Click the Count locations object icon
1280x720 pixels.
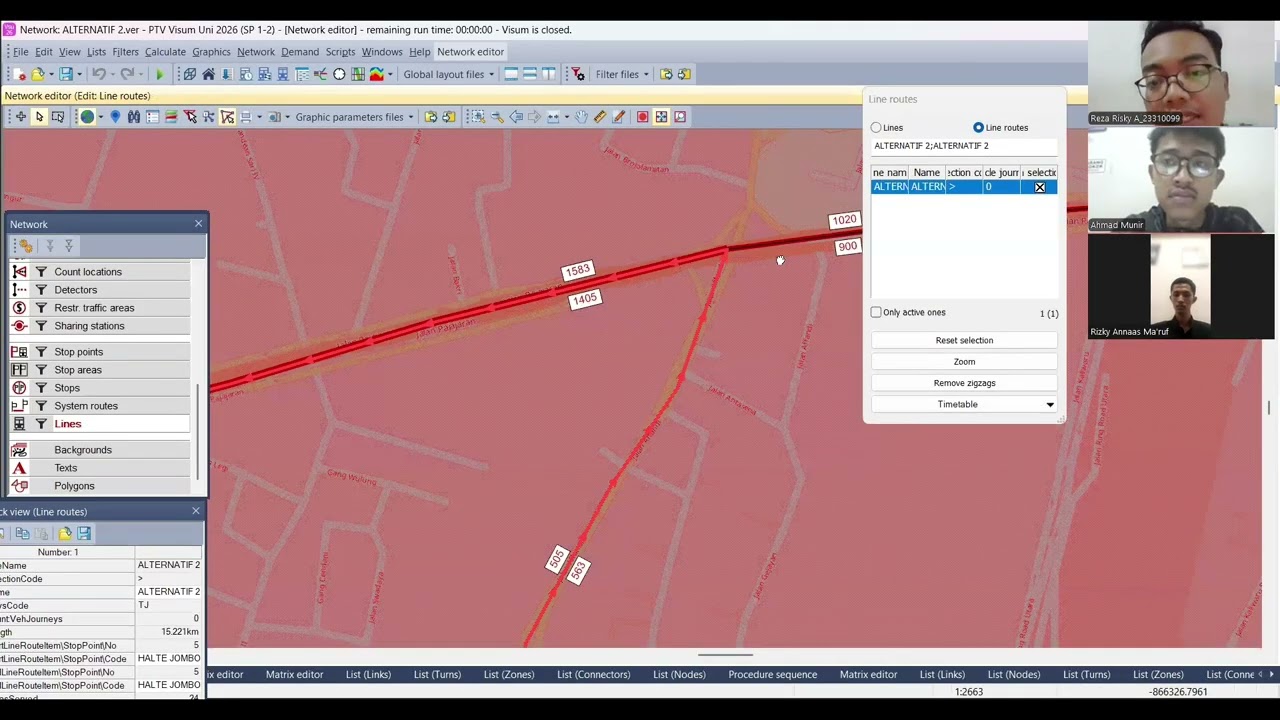[19, 272]
